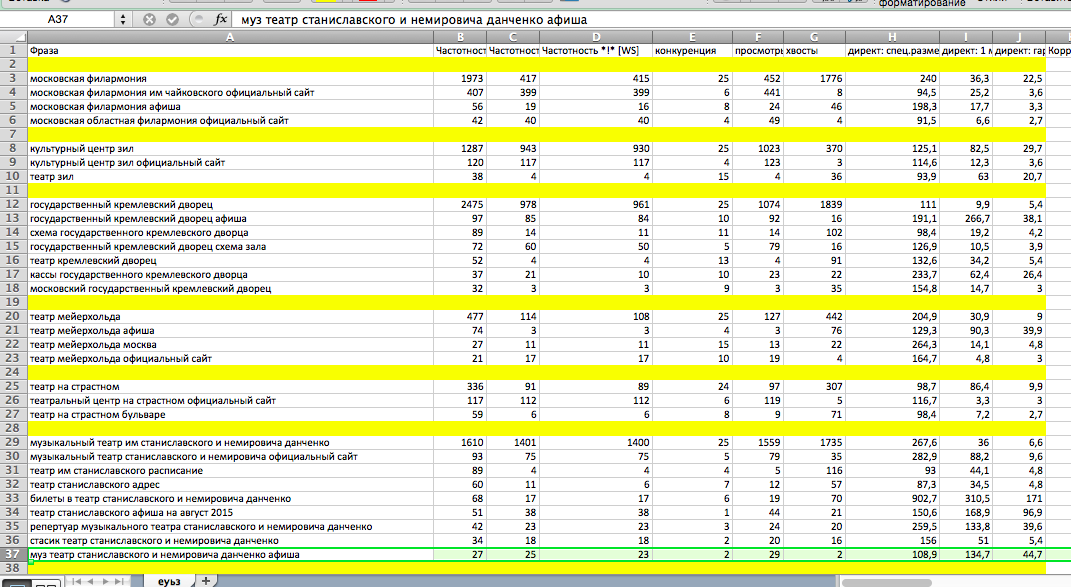The width and height of the screenshot is (1071, 587).
Task: Select cell театр зил
Action: click(x=230, y=176)
